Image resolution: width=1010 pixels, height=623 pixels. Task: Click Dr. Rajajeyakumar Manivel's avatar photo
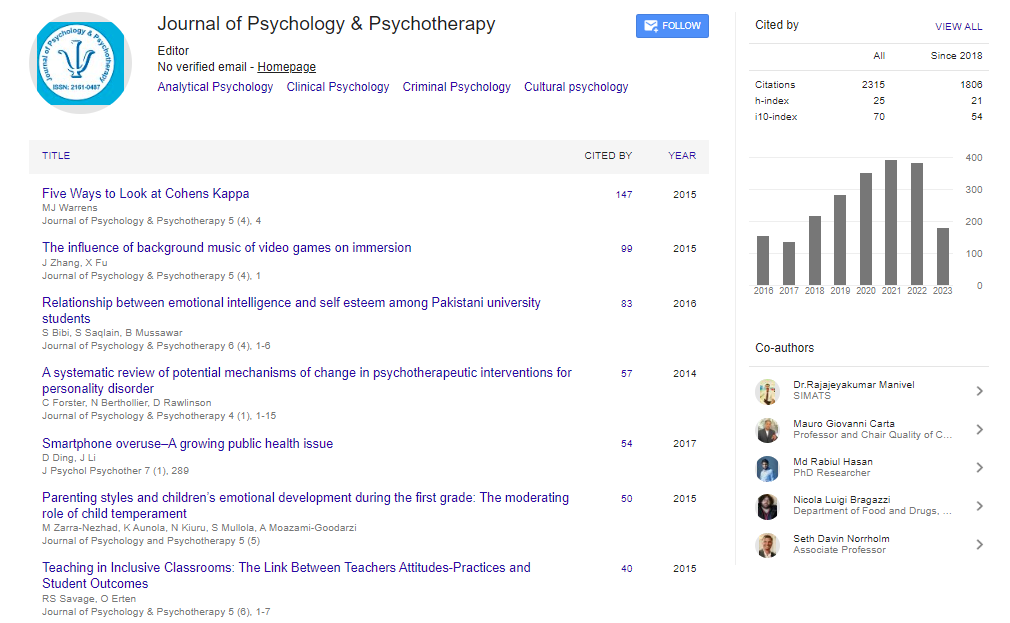click(767, 391)
